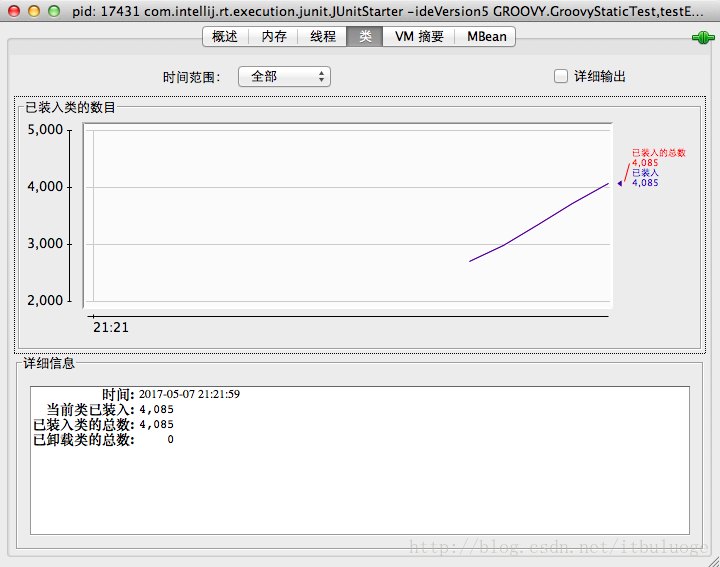Screen dimensions: 720x567
Task: Click the 2,000 y-axis label
Action: click(x=45, y=300)
